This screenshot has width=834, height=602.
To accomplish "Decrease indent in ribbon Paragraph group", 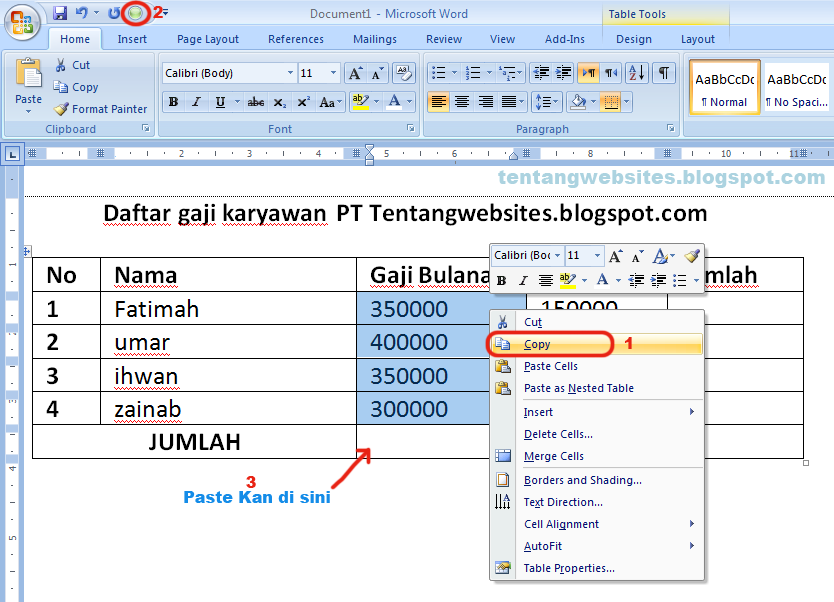I will click(541, 73).
